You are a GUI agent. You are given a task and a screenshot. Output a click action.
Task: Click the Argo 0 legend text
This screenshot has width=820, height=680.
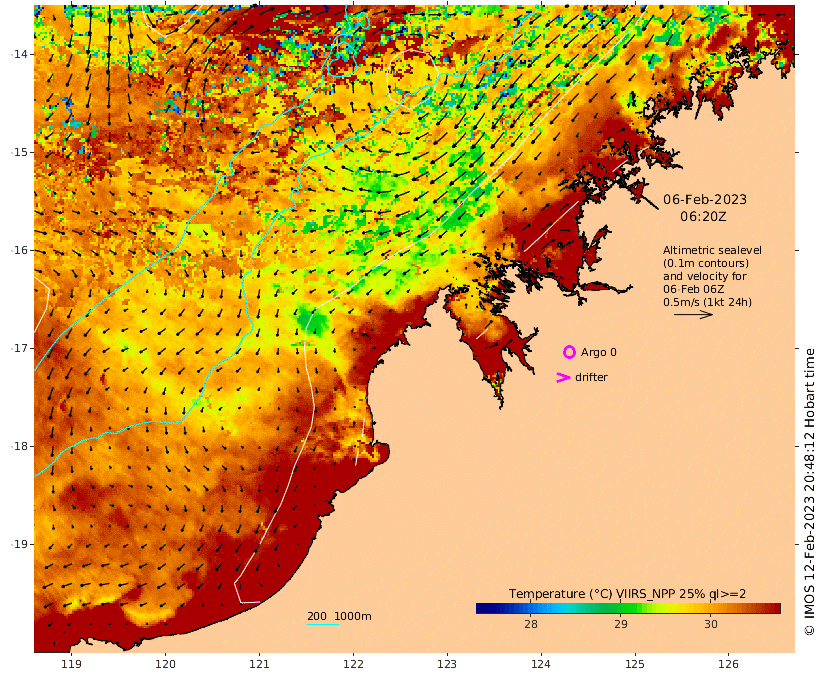tap(598, 353)
